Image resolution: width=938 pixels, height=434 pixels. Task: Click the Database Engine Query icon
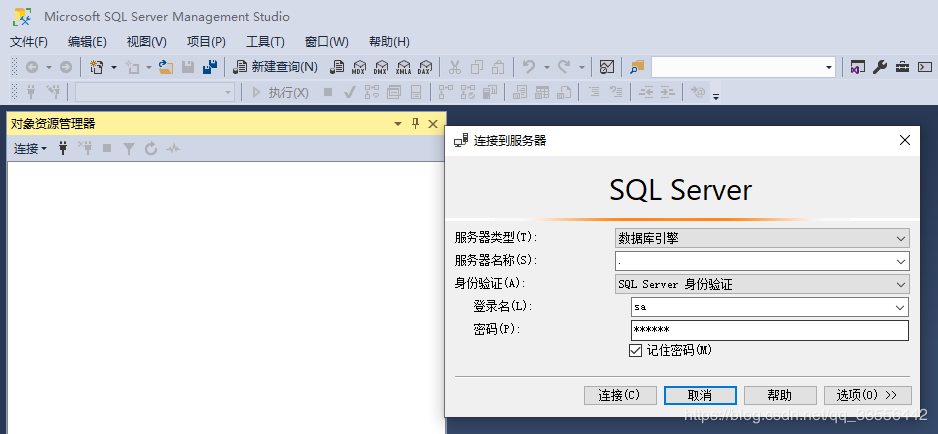(337, 67)
